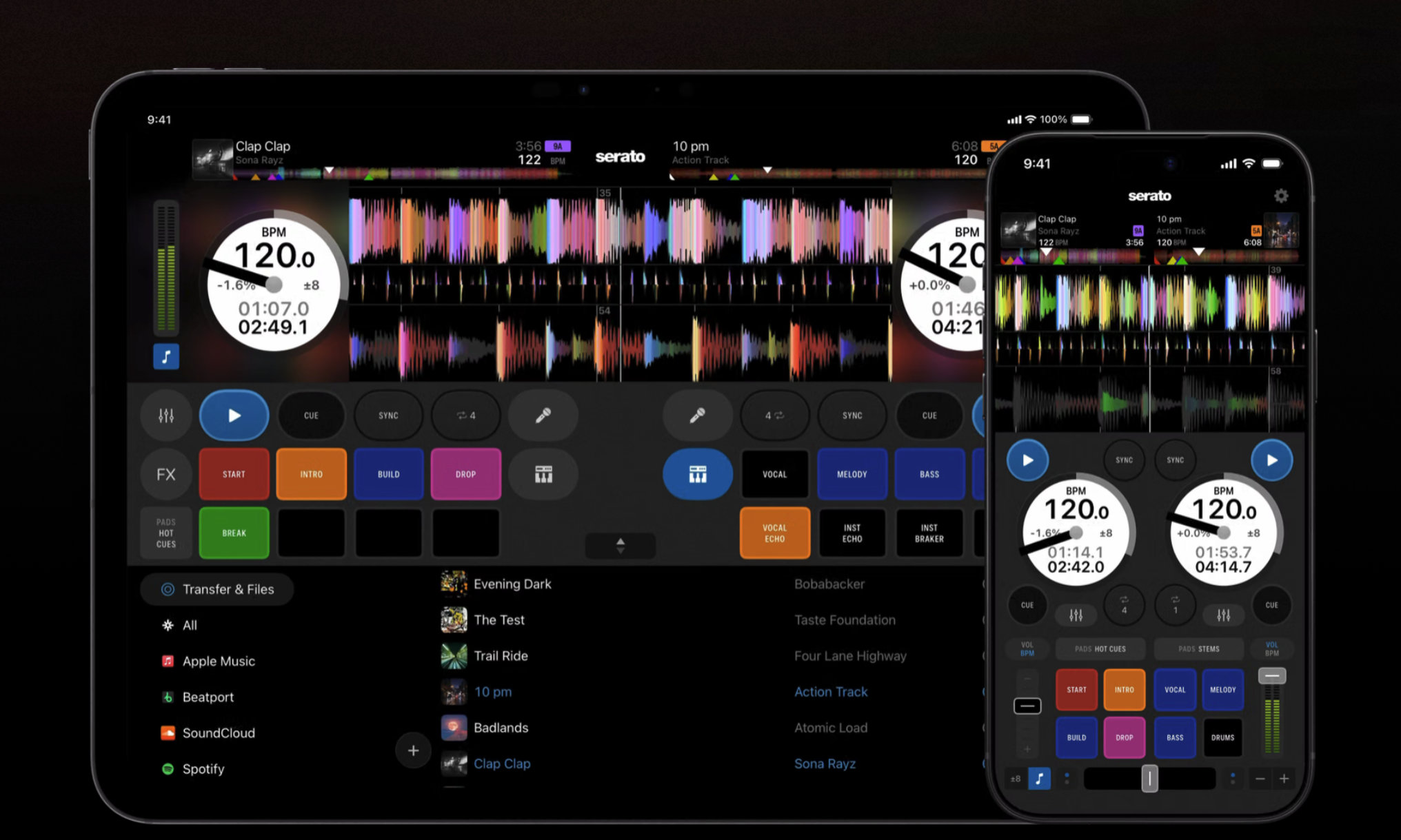Open right mixer EQ icon on iPhone
Screen dimensions: 1401x840
1223,615
